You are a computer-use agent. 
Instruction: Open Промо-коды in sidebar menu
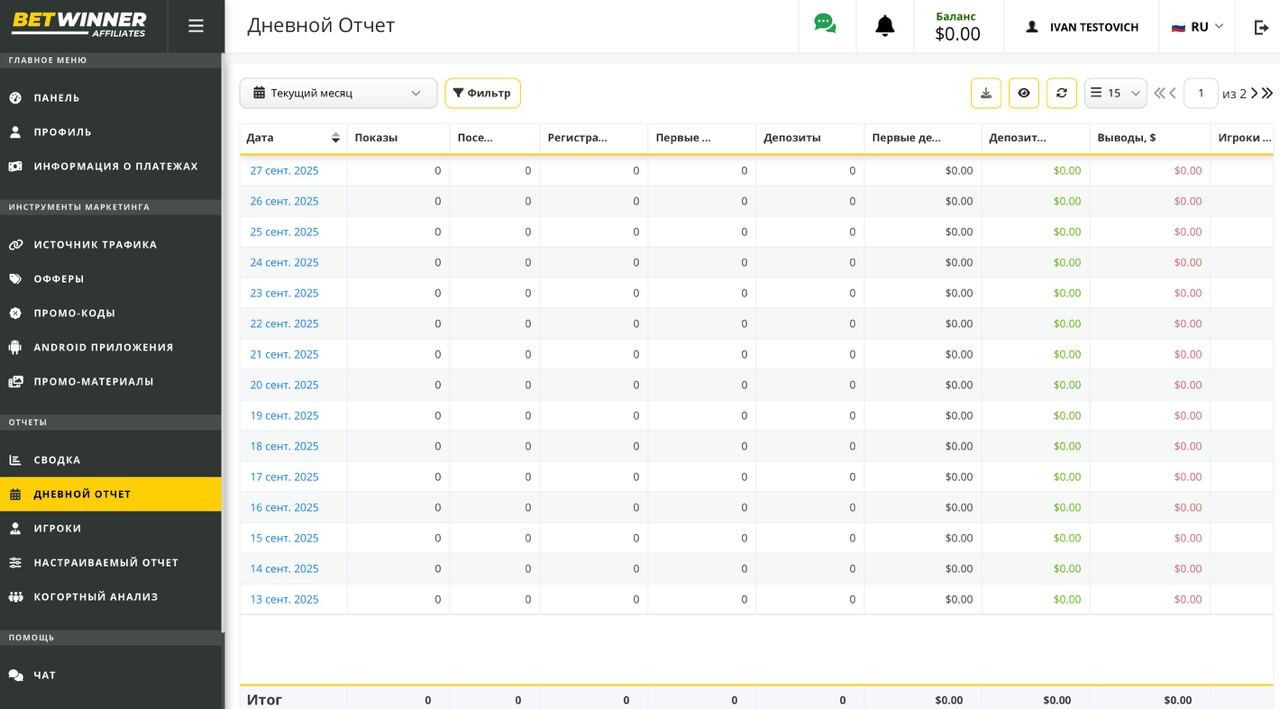[x=74, y=313]
